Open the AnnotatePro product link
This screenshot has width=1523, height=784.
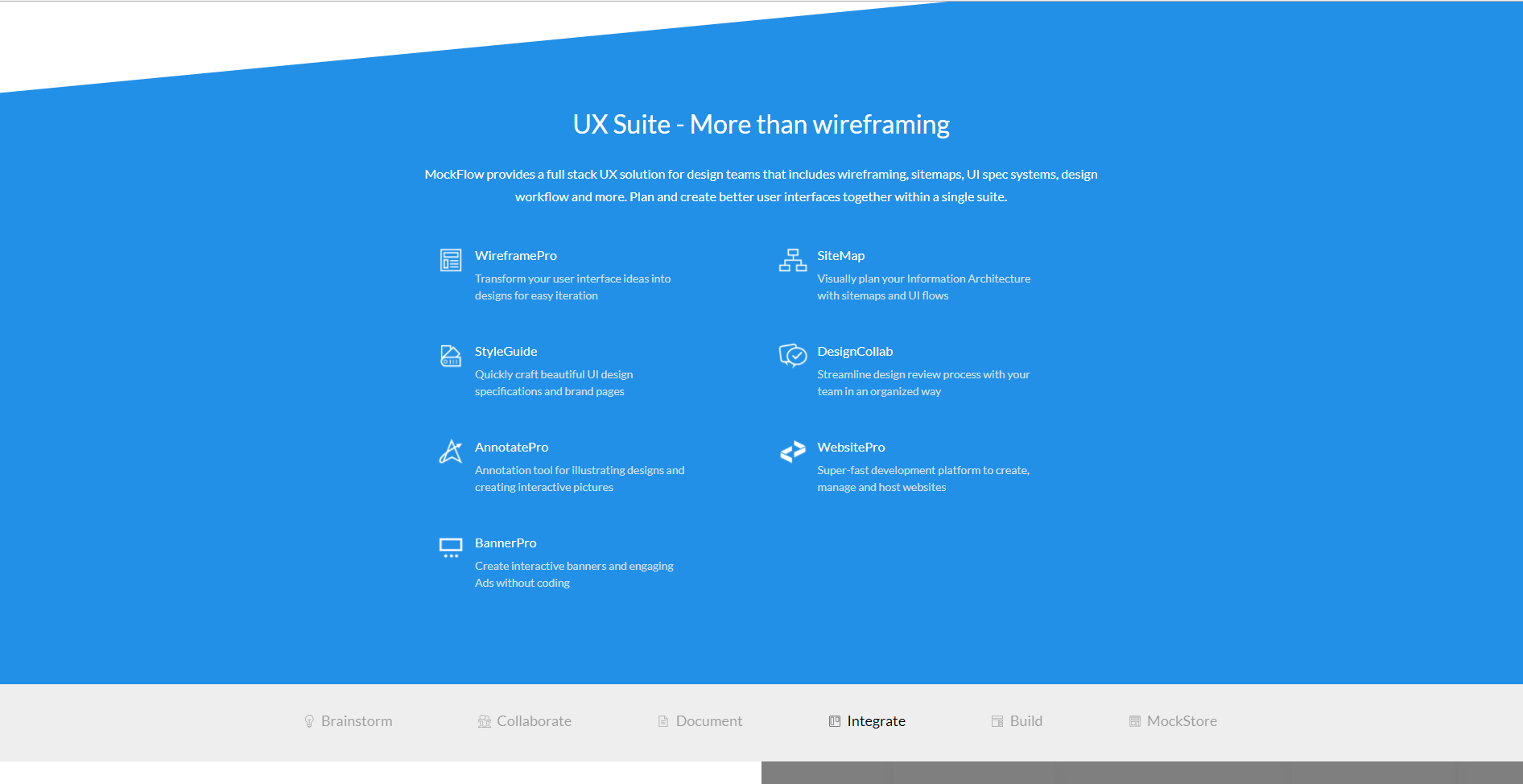pyautogui.click(x=512, y=448)
